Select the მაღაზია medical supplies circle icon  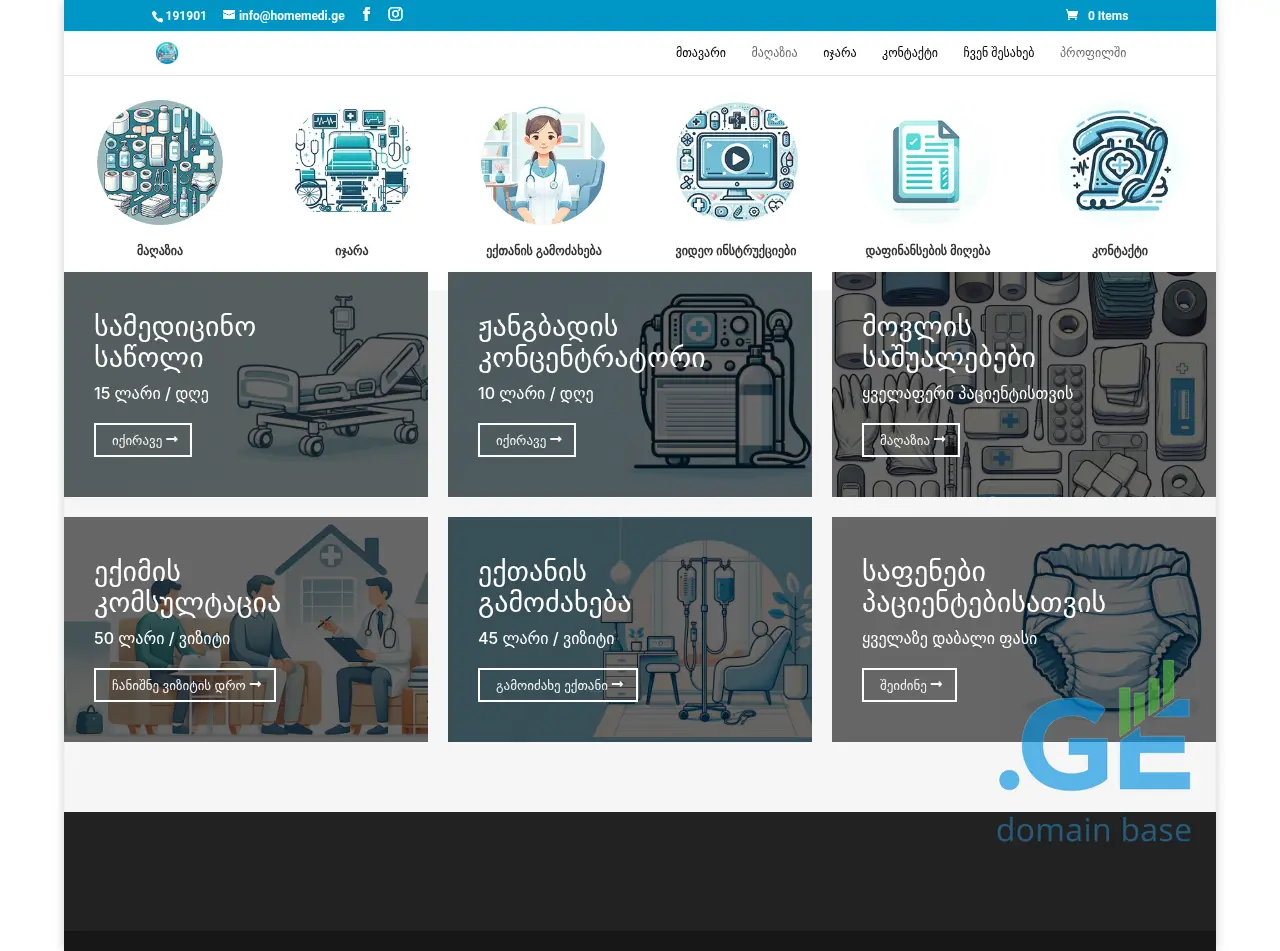pos(160,162)
